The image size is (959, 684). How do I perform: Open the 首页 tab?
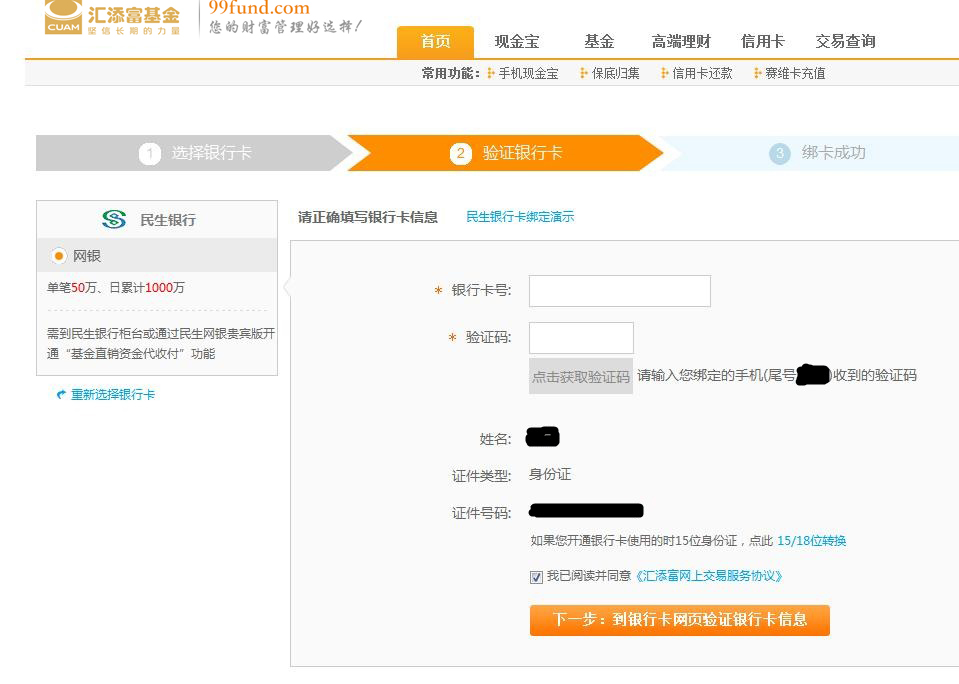click(x=435, y=42)
